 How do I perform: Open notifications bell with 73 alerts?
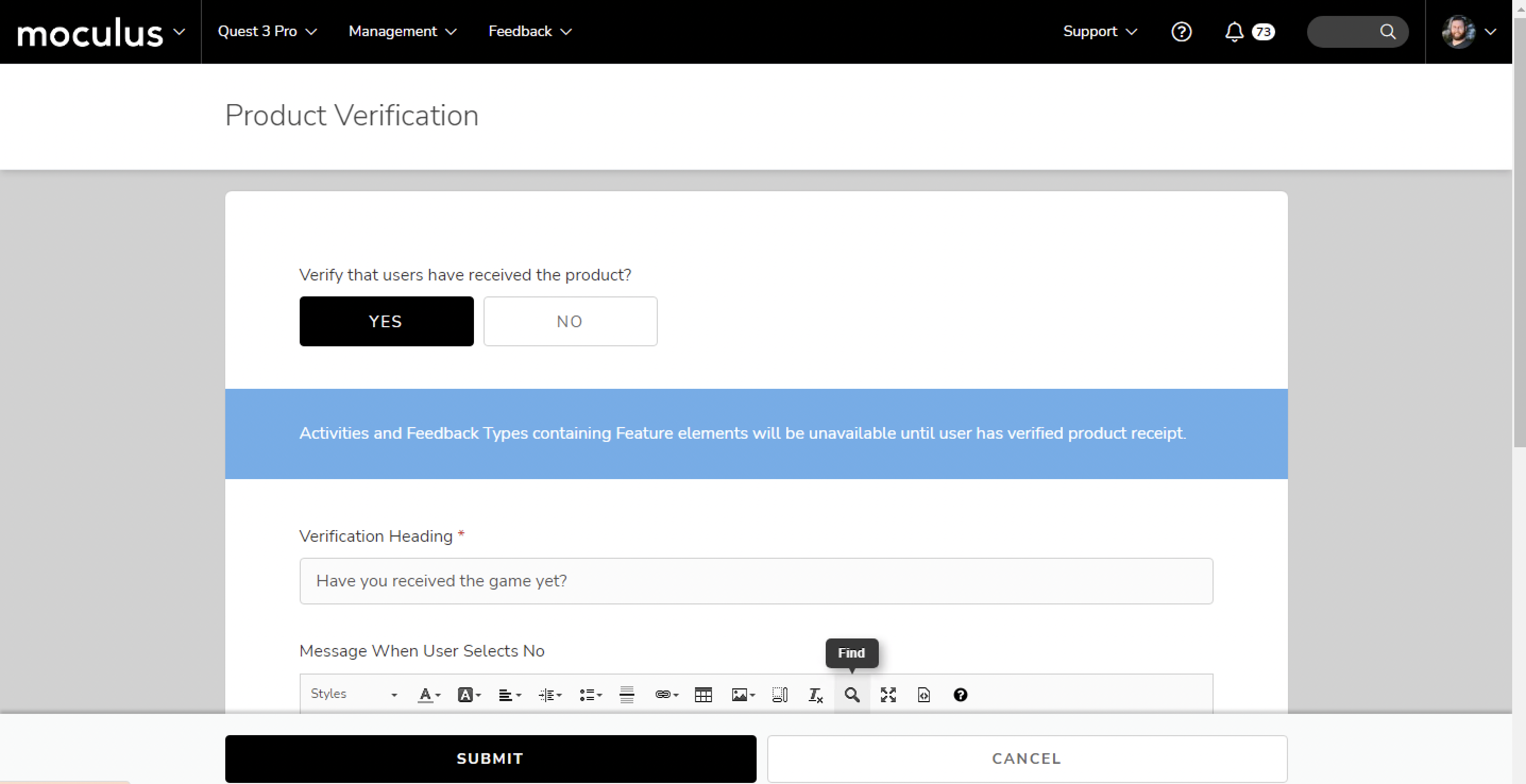point(1234,31)
